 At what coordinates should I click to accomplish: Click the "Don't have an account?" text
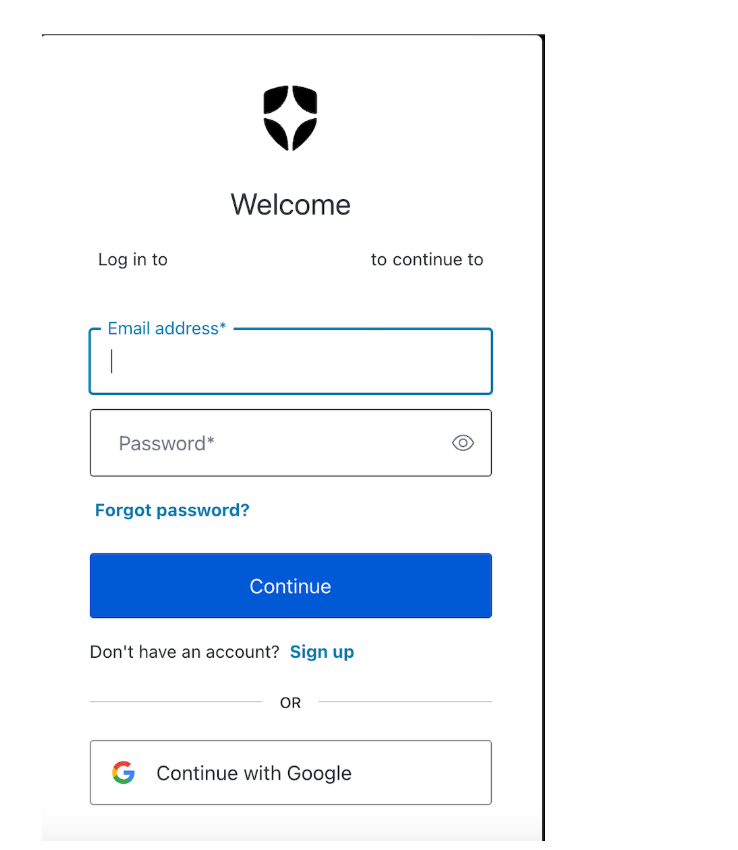click(x=184, y=652)
